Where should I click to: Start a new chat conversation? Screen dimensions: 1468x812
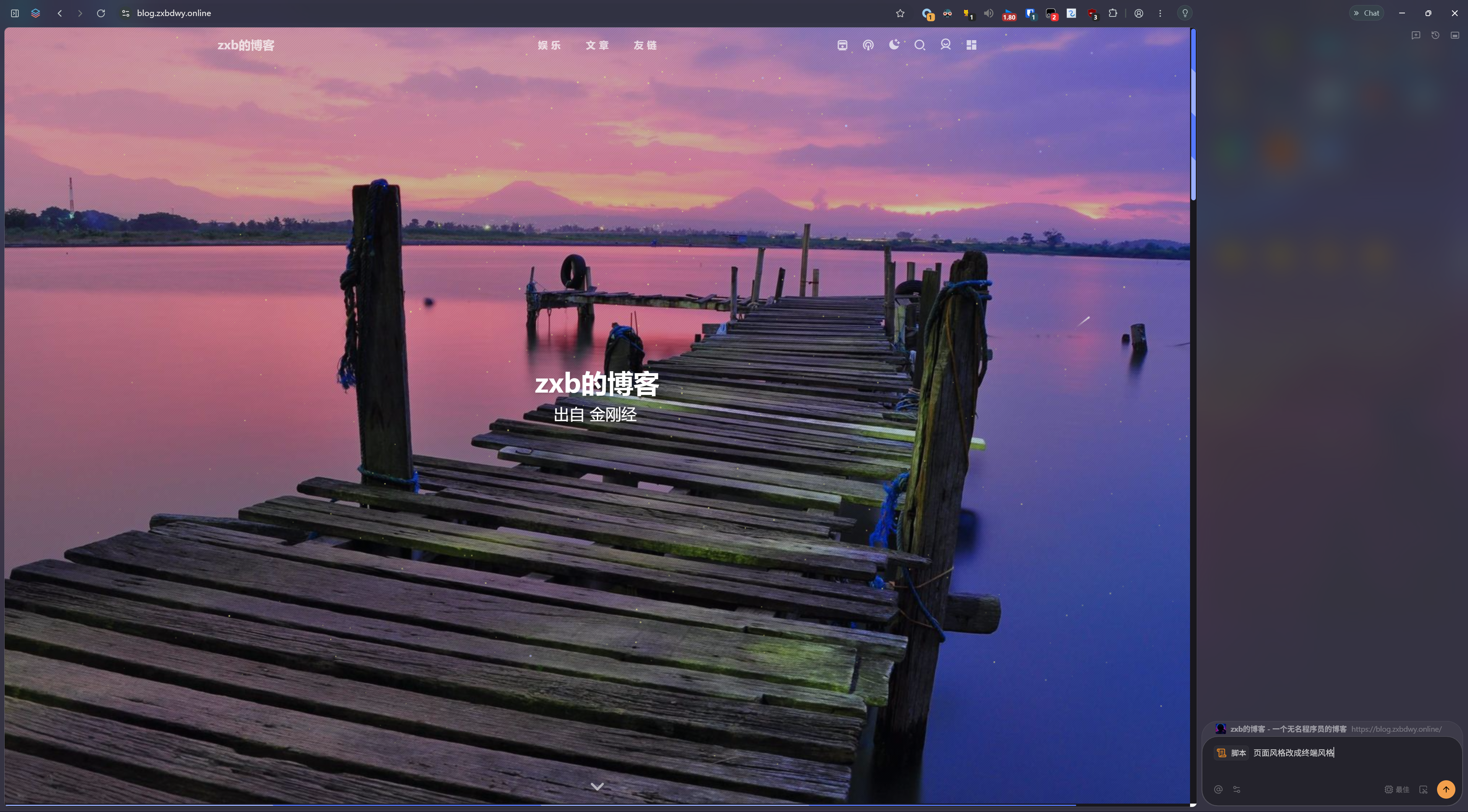click(1416, 35)
